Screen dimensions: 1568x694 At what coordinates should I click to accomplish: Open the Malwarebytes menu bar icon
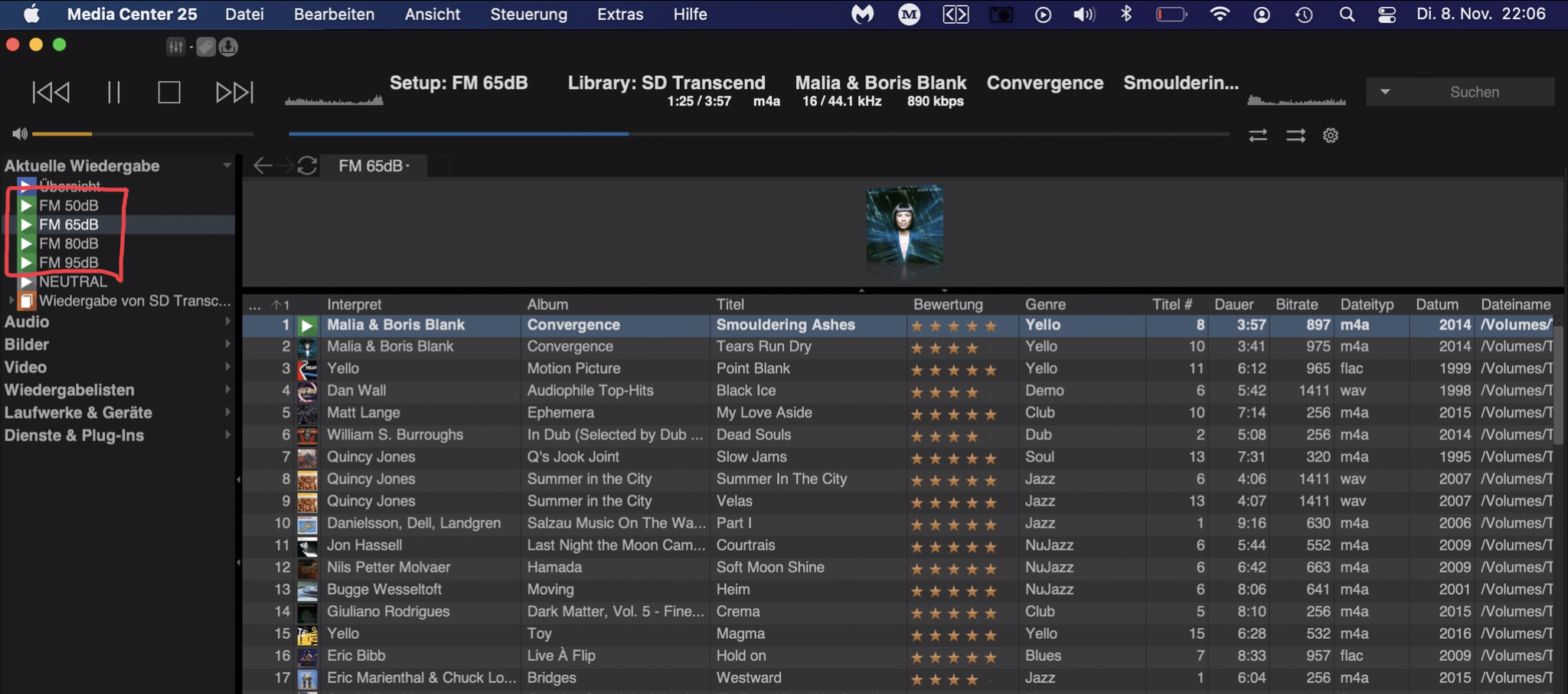tap(863, 14)
